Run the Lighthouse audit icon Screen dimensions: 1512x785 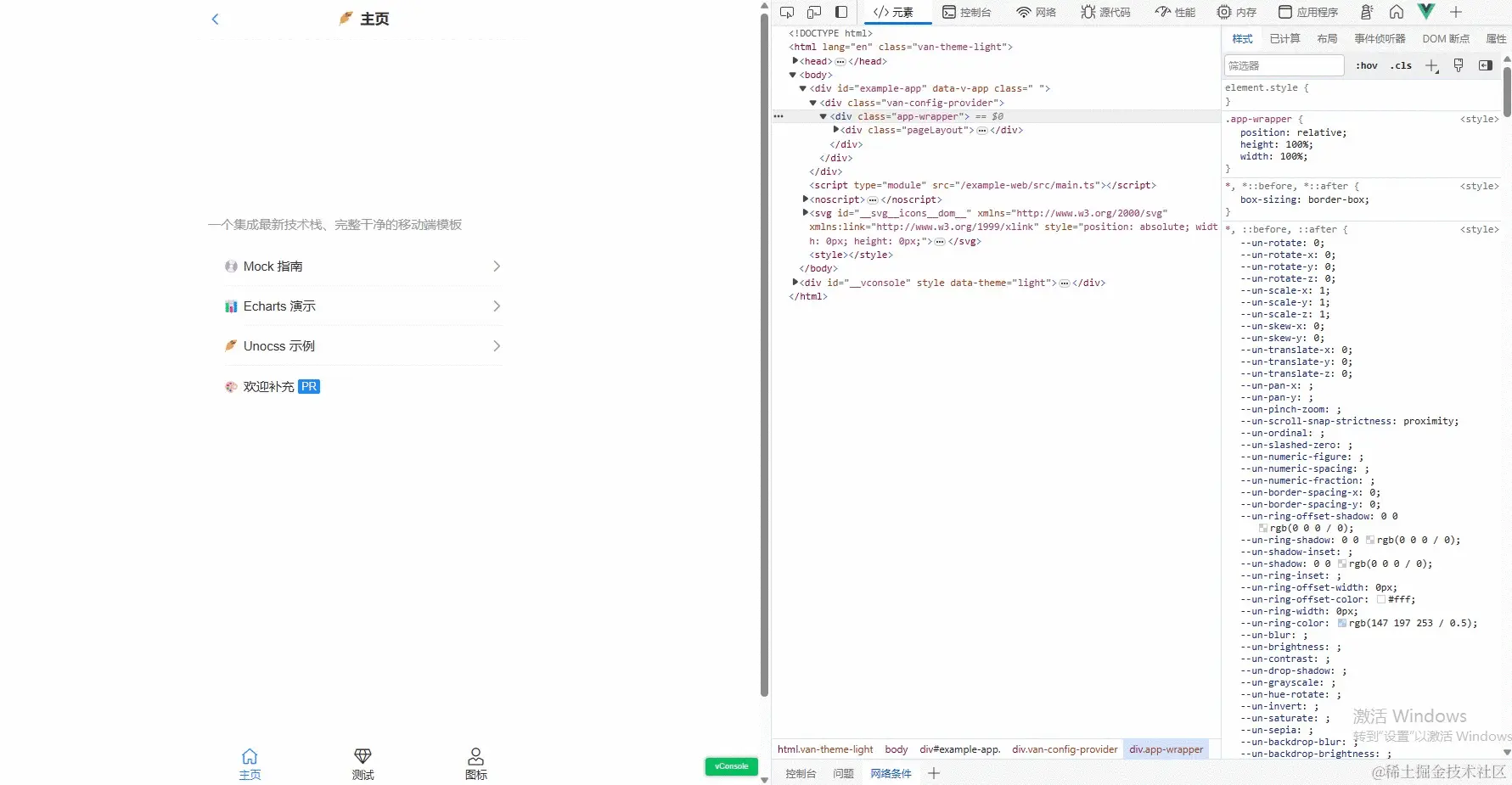(1365, 12)
